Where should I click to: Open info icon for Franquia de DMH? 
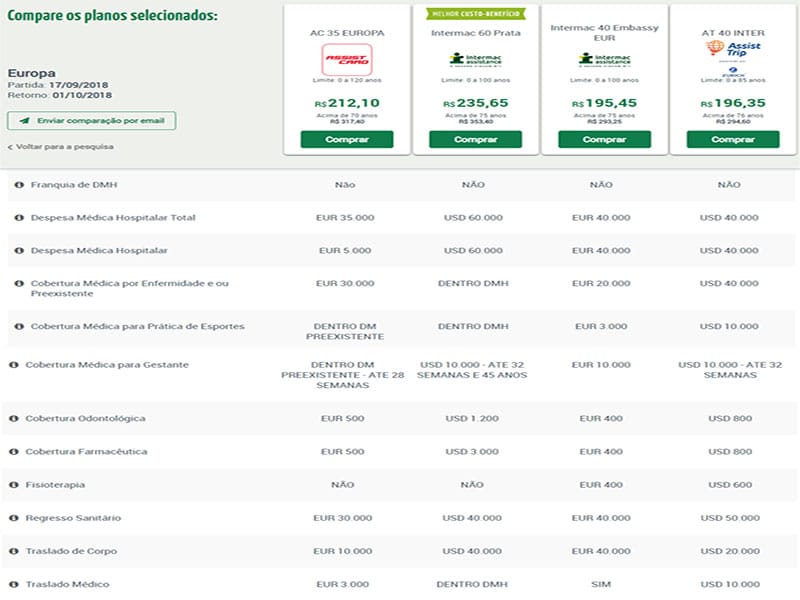(19, 185)
